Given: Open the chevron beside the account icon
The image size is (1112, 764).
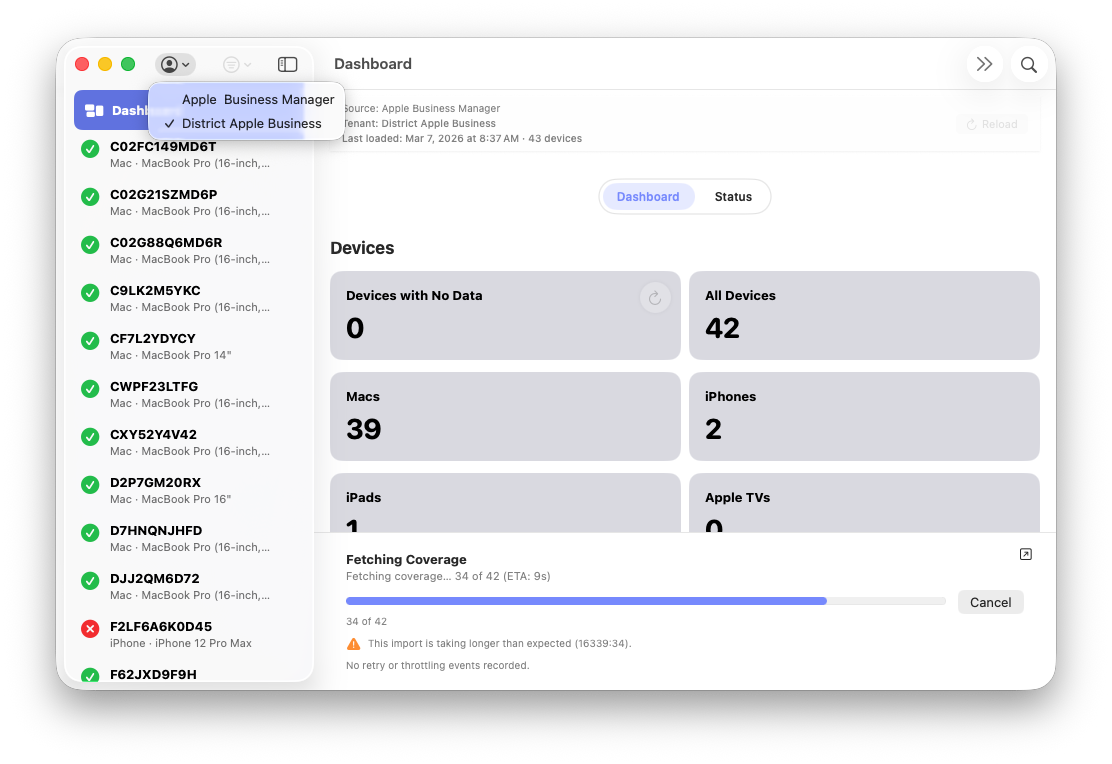Looking at the screenshot, I should click(x=186, y=63).
